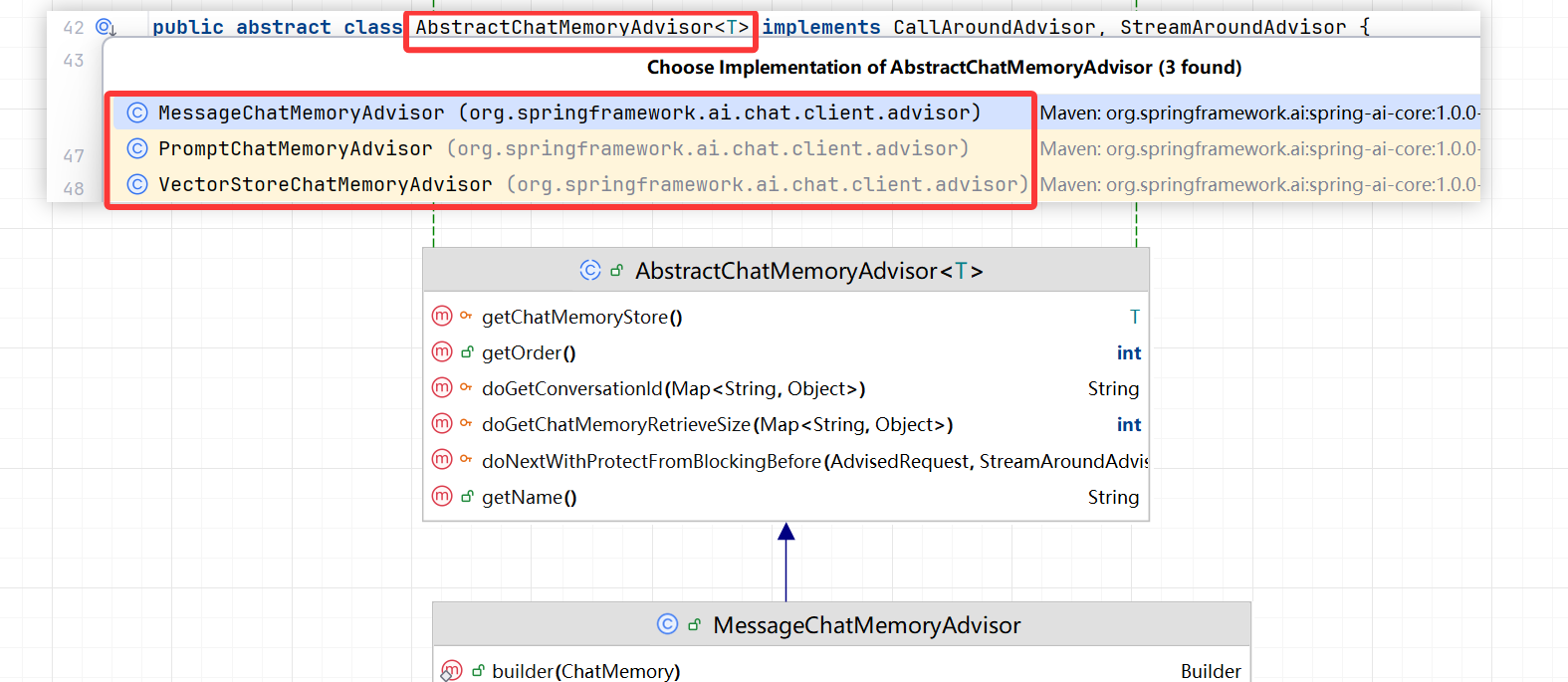The width and height of the screenshot is (1568, 682).
Task: Click abstract class icon in AbstractChatMemoryAdvisor diagram header
Action: pyautogui.click(x=590, y=270)
